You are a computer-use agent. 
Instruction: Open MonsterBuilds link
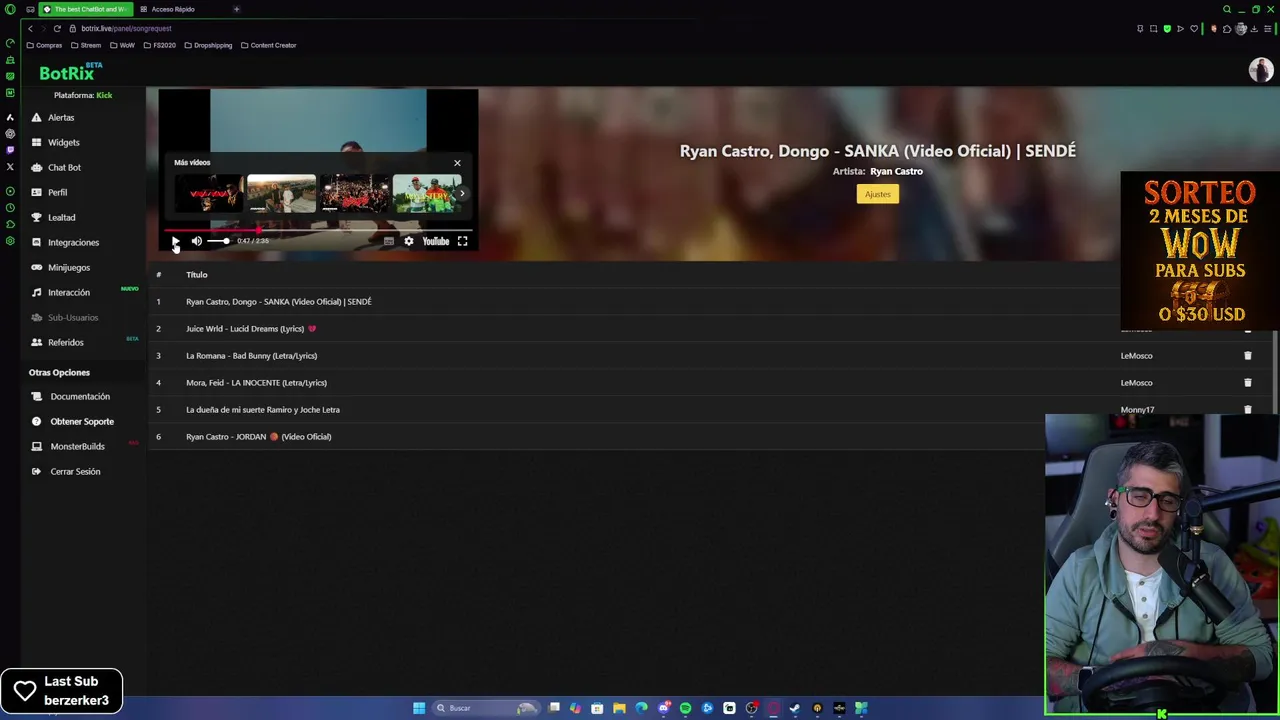pos(77,446)
